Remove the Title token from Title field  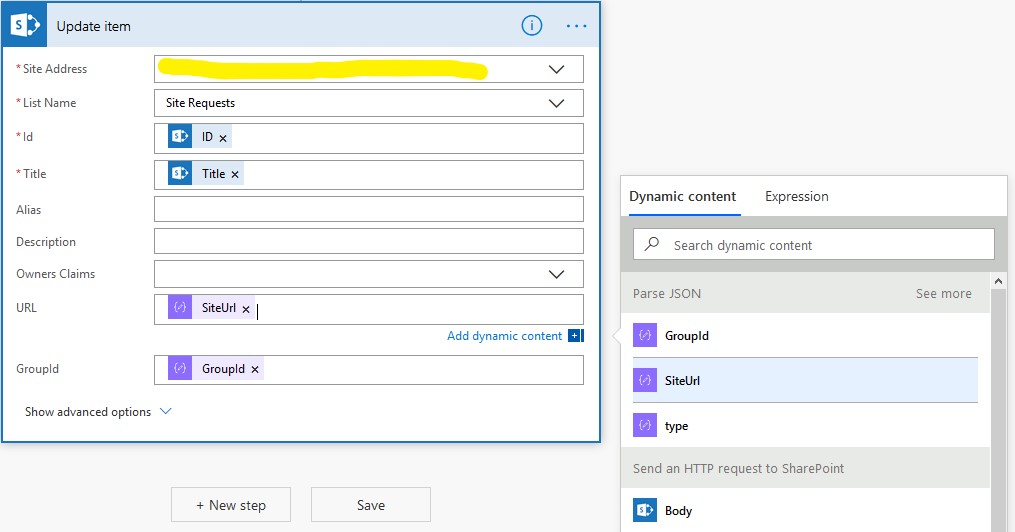tap(235, 174)
